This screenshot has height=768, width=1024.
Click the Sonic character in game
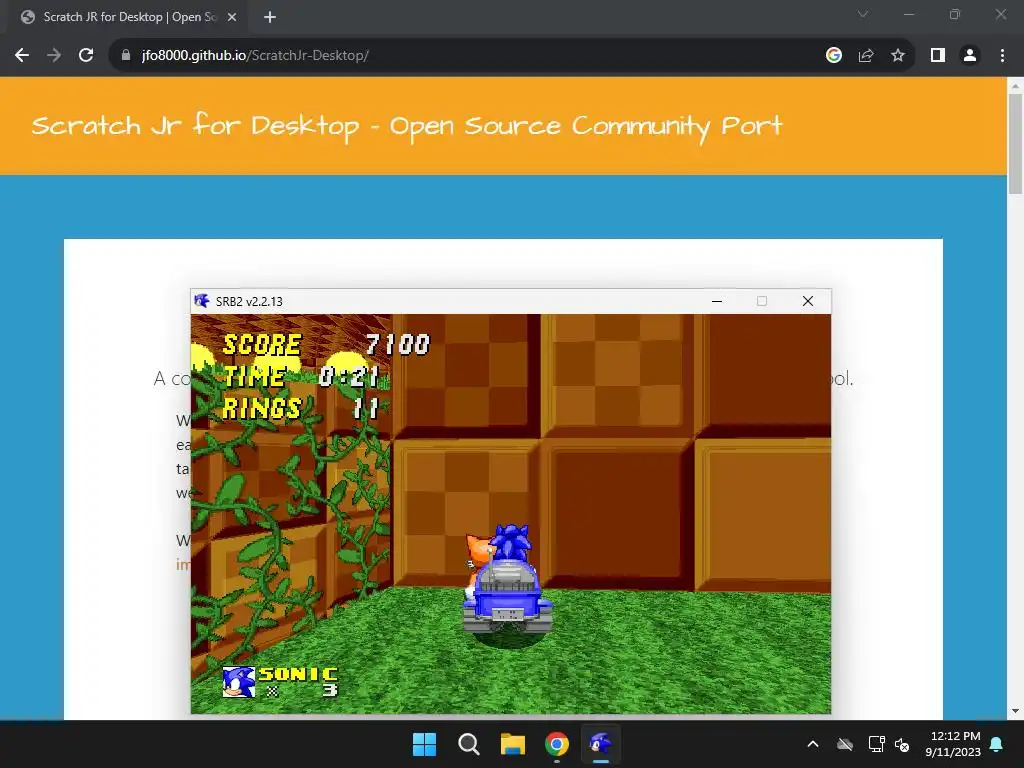point(509,543)
